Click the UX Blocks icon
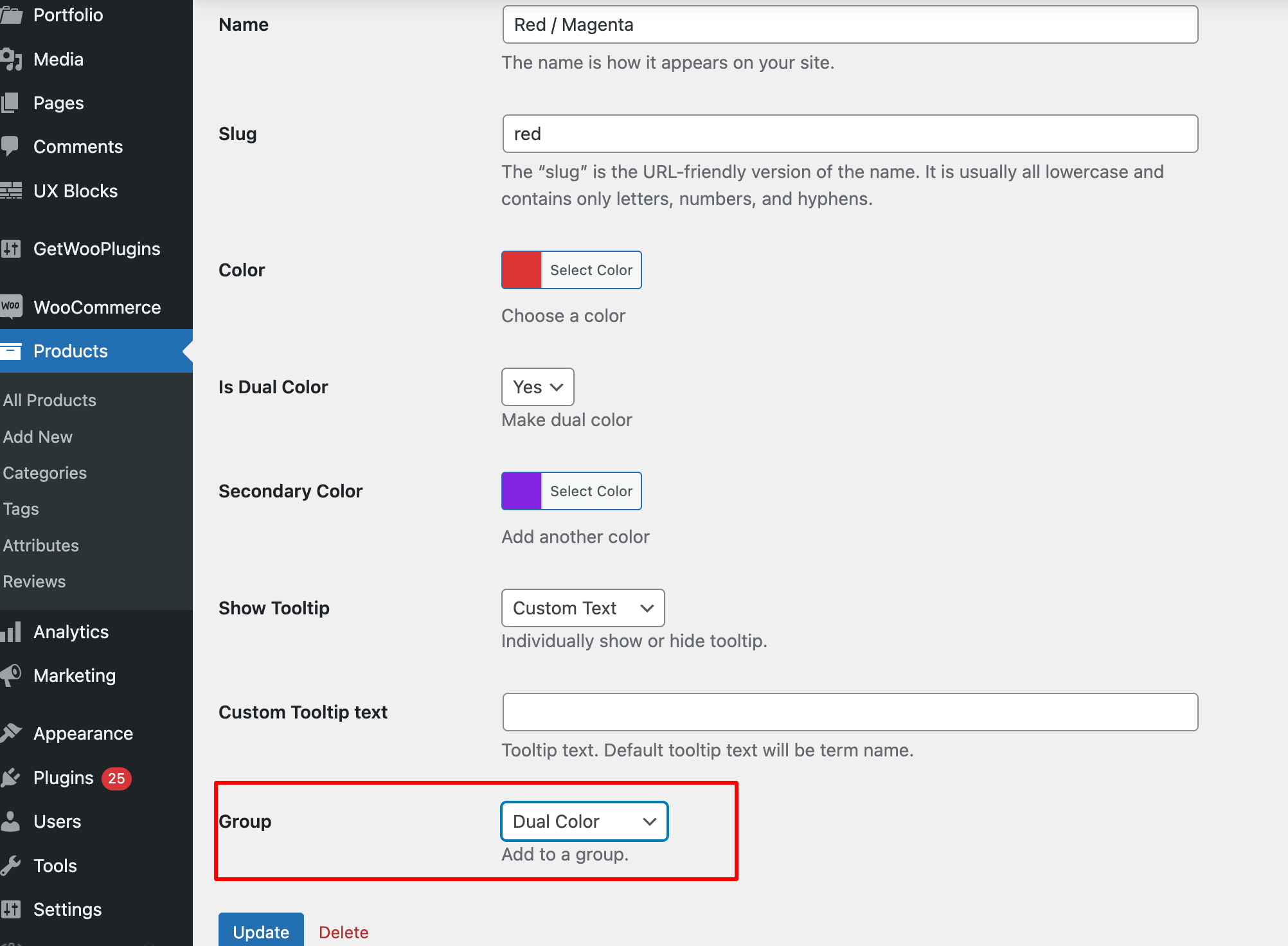Viewport: 1288px width, 946px height. tap(12, 190)
